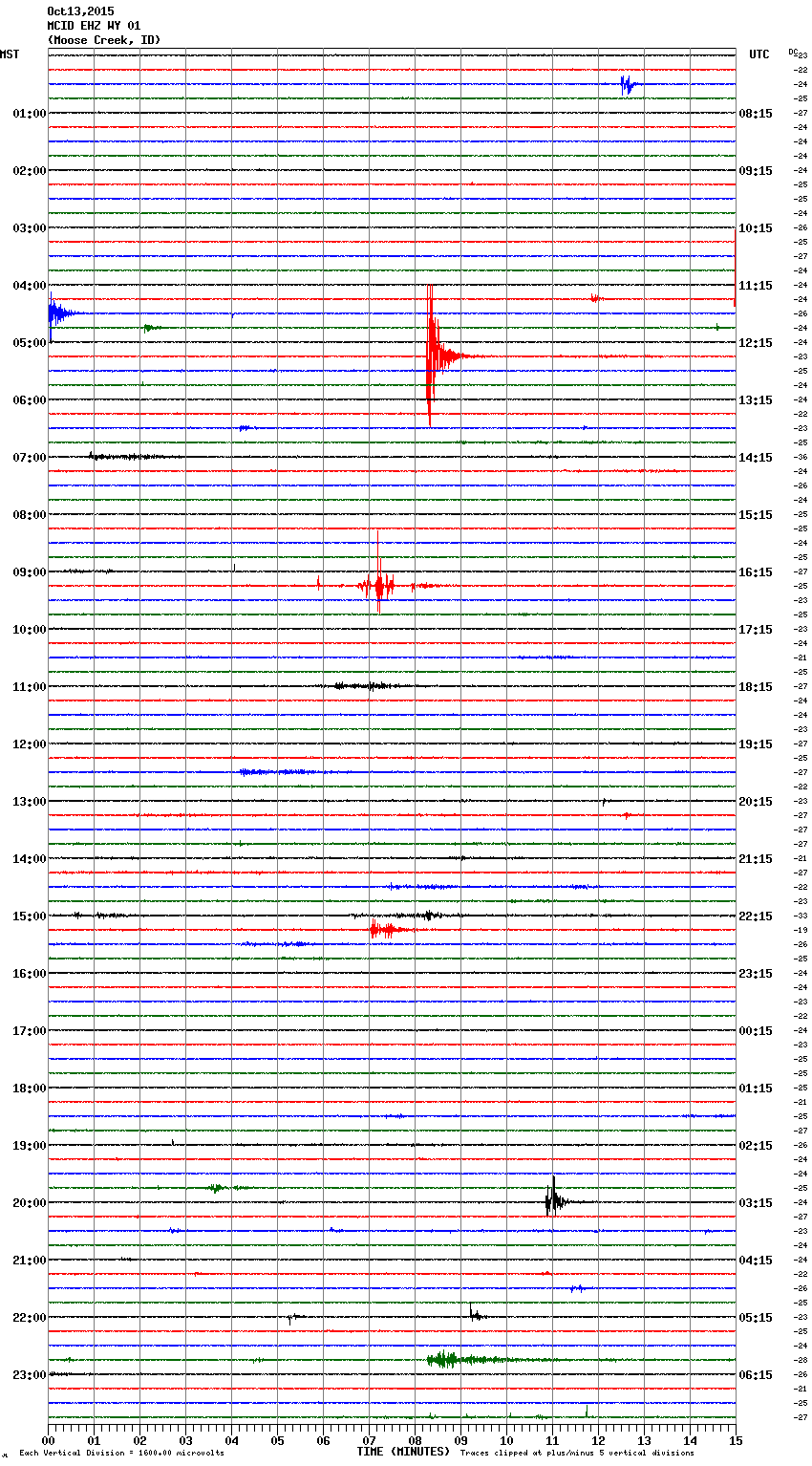Select the 22:00 MST row label
This screenshot has height=1466, width=812.
pos(29,1318)
